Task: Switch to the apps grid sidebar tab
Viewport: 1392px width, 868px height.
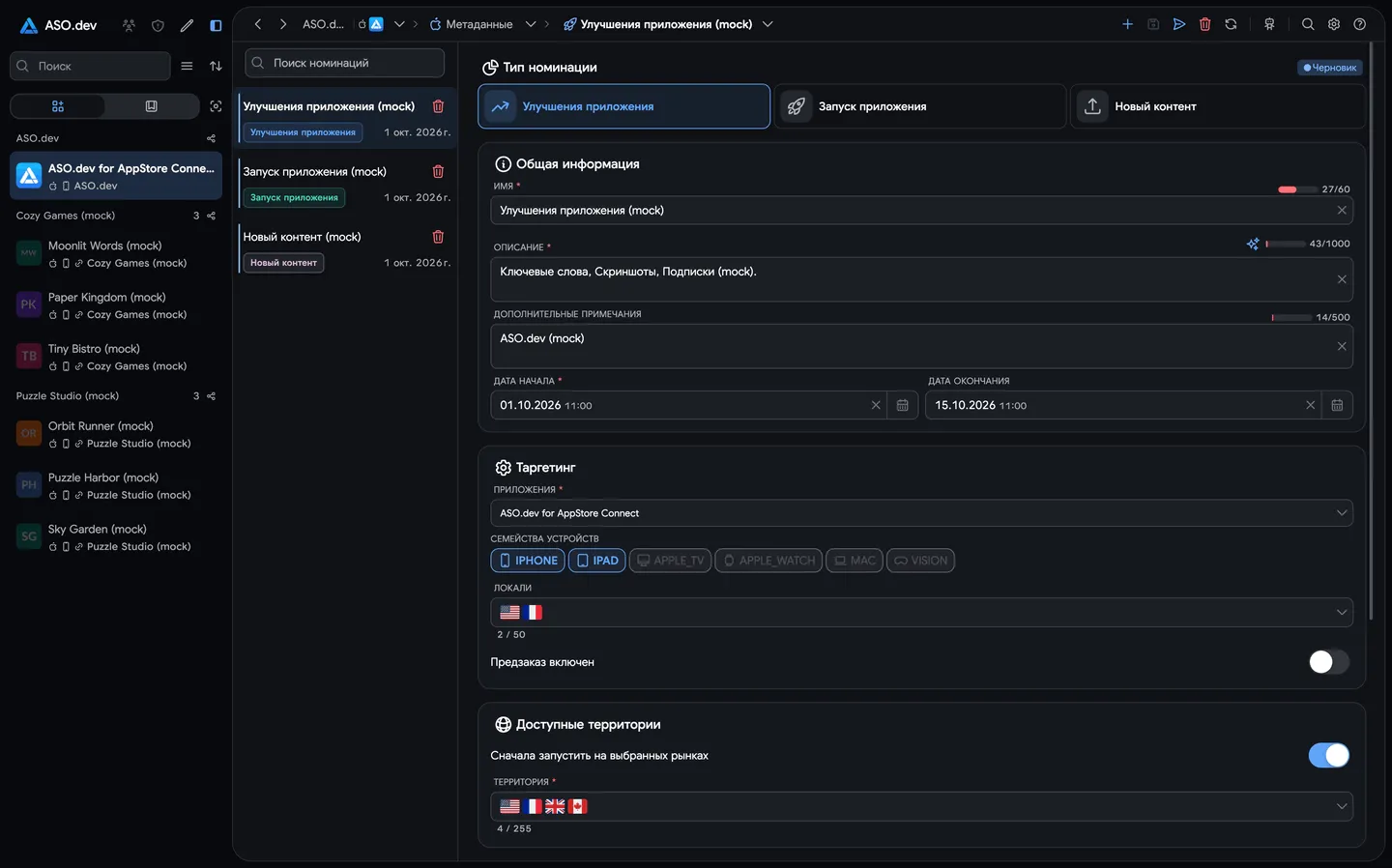Action: [x=58, y=106]
